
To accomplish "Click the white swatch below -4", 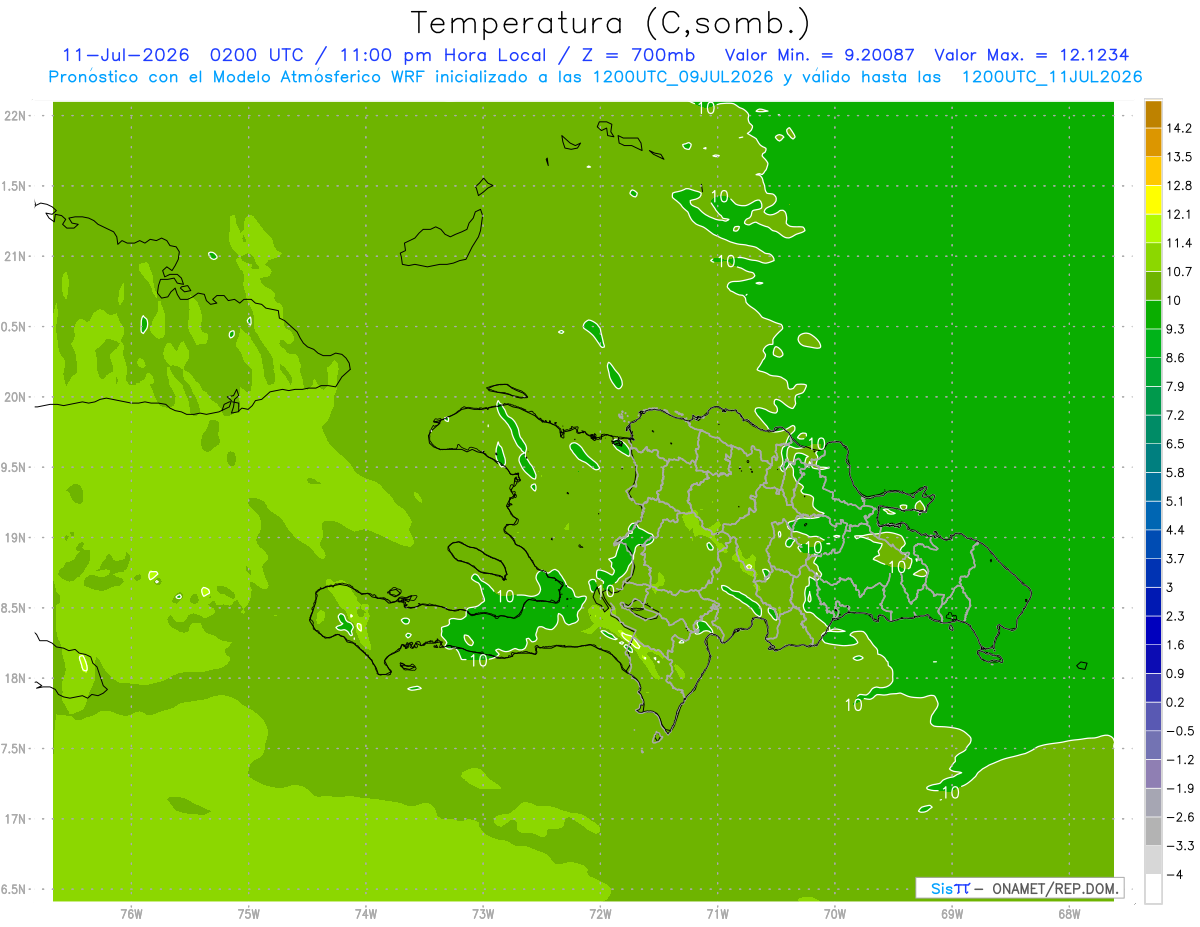I will (x=1153, y=889).
